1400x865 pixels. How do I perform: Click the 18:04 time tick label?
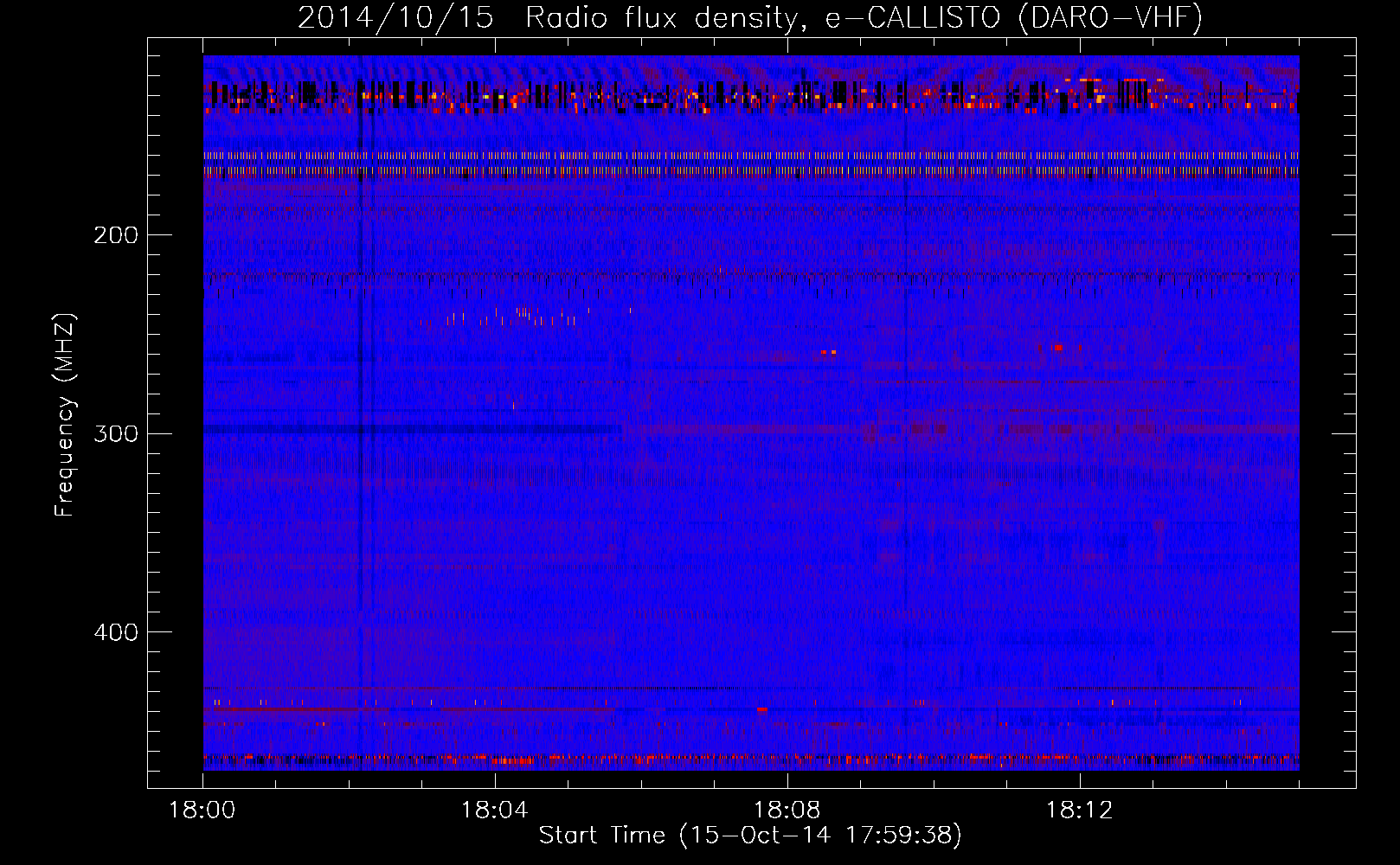tap(495, 811)
